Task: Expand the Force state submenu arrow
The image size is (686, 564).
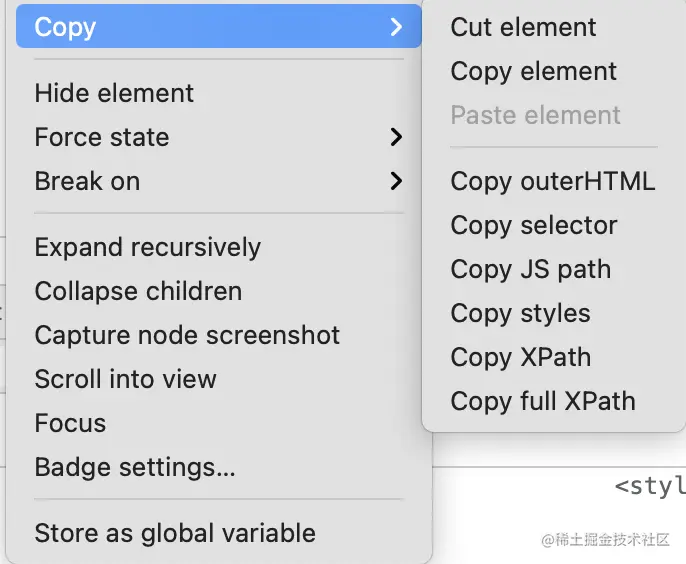Action: tap(397, 137)
